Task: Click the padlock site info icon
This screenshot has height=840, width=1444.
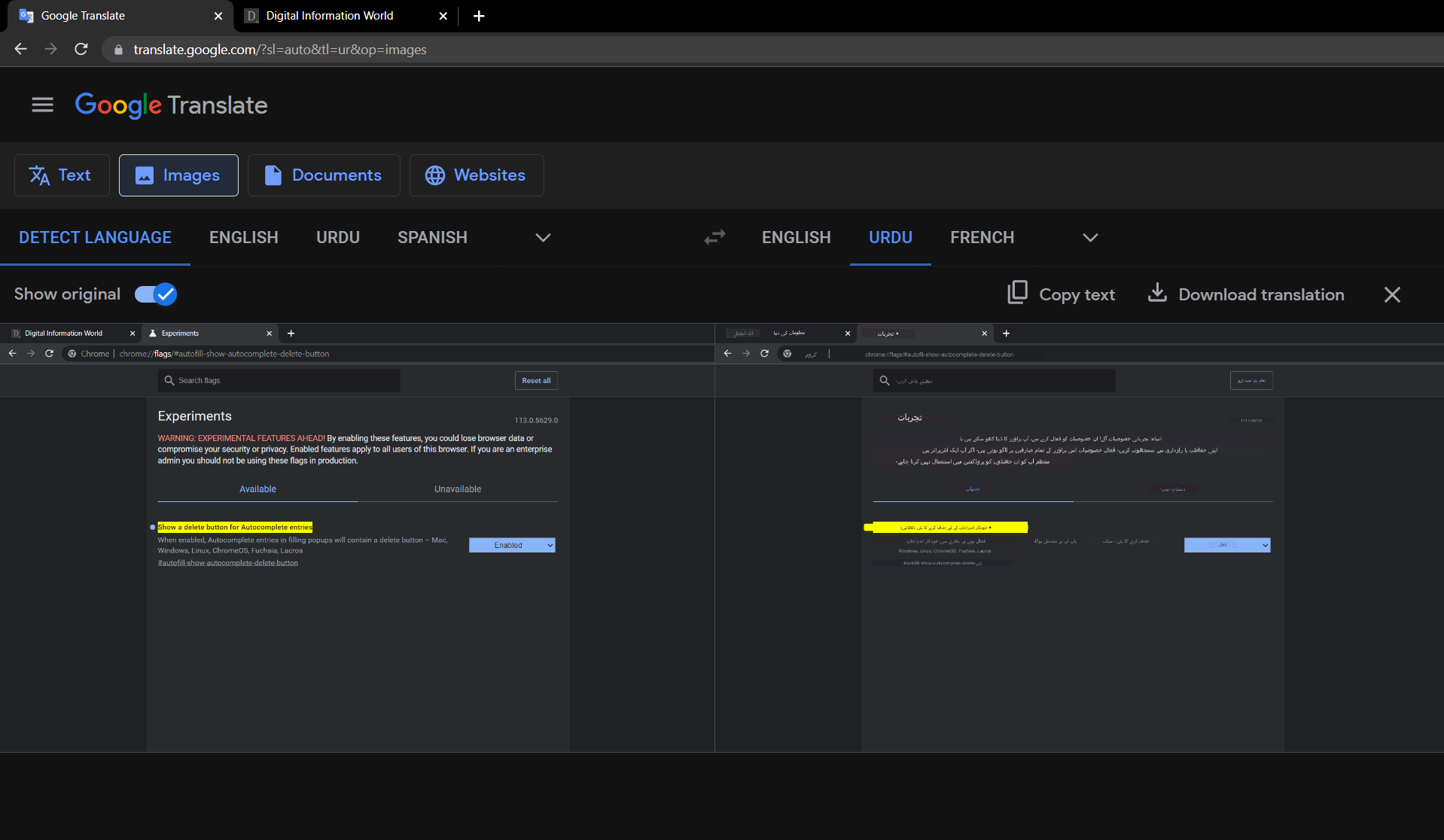Action: 118,50
